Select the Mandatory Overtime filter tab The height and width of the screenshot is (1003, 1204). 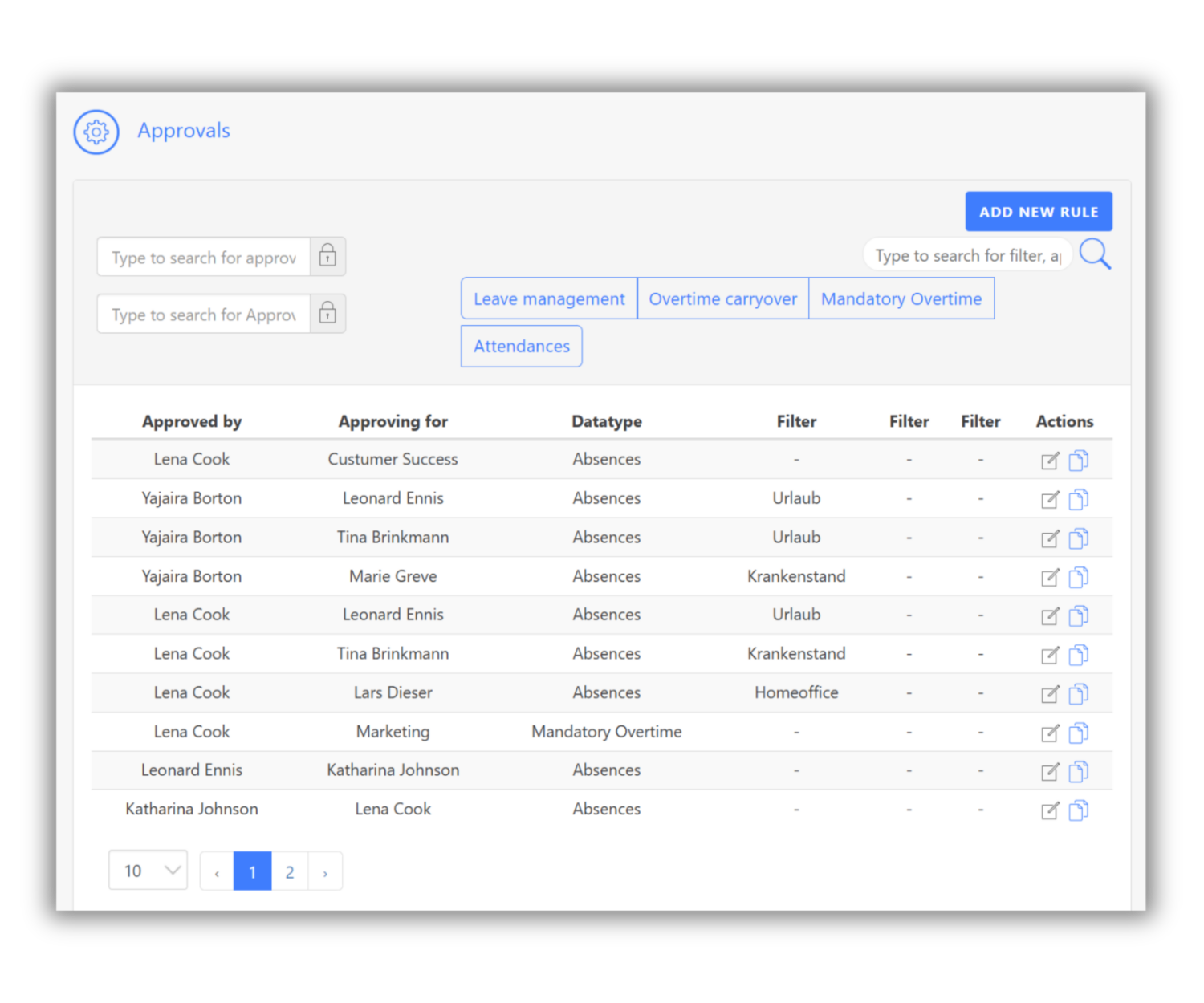pos(901,298)
